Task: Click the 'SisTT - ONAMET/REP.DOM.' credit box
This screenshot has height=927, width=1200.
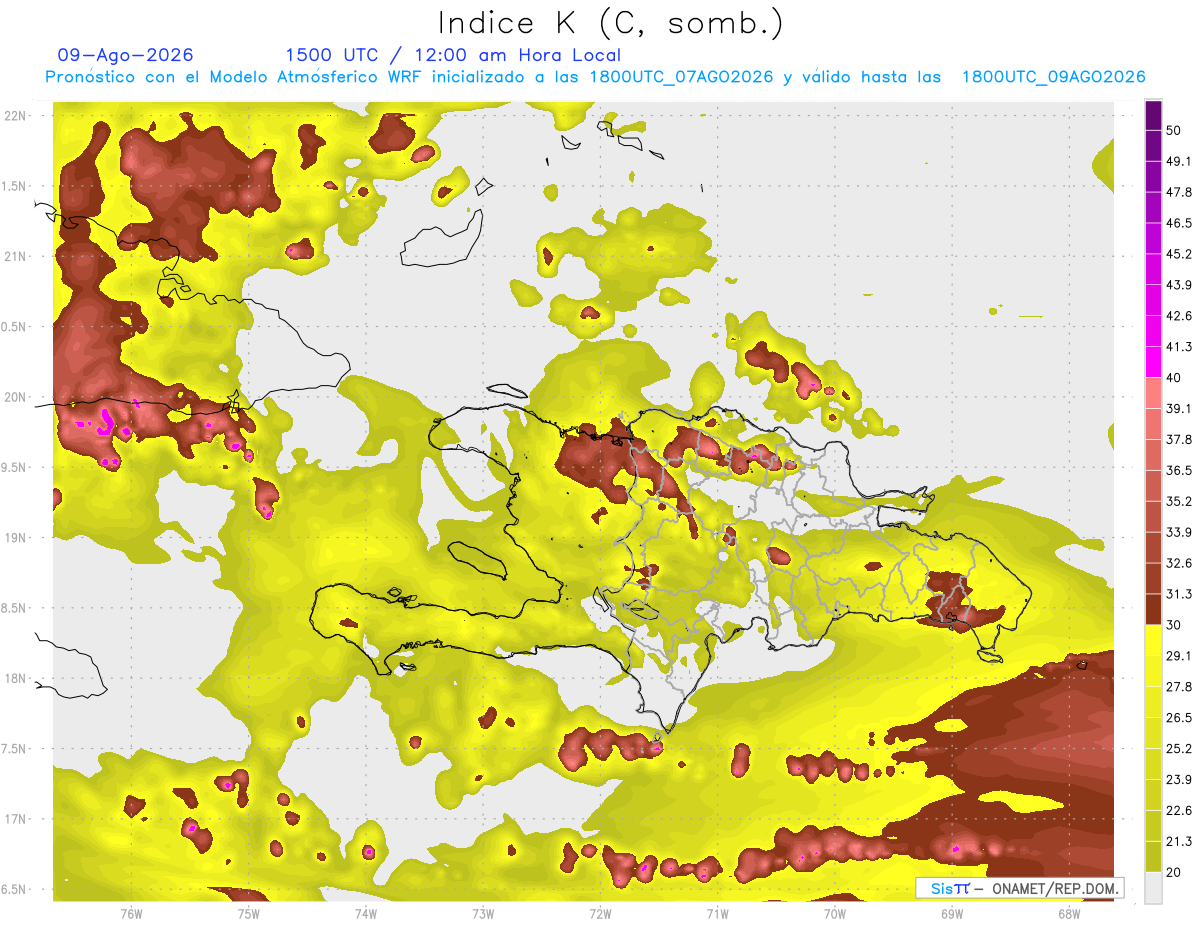Action: 1019,888
